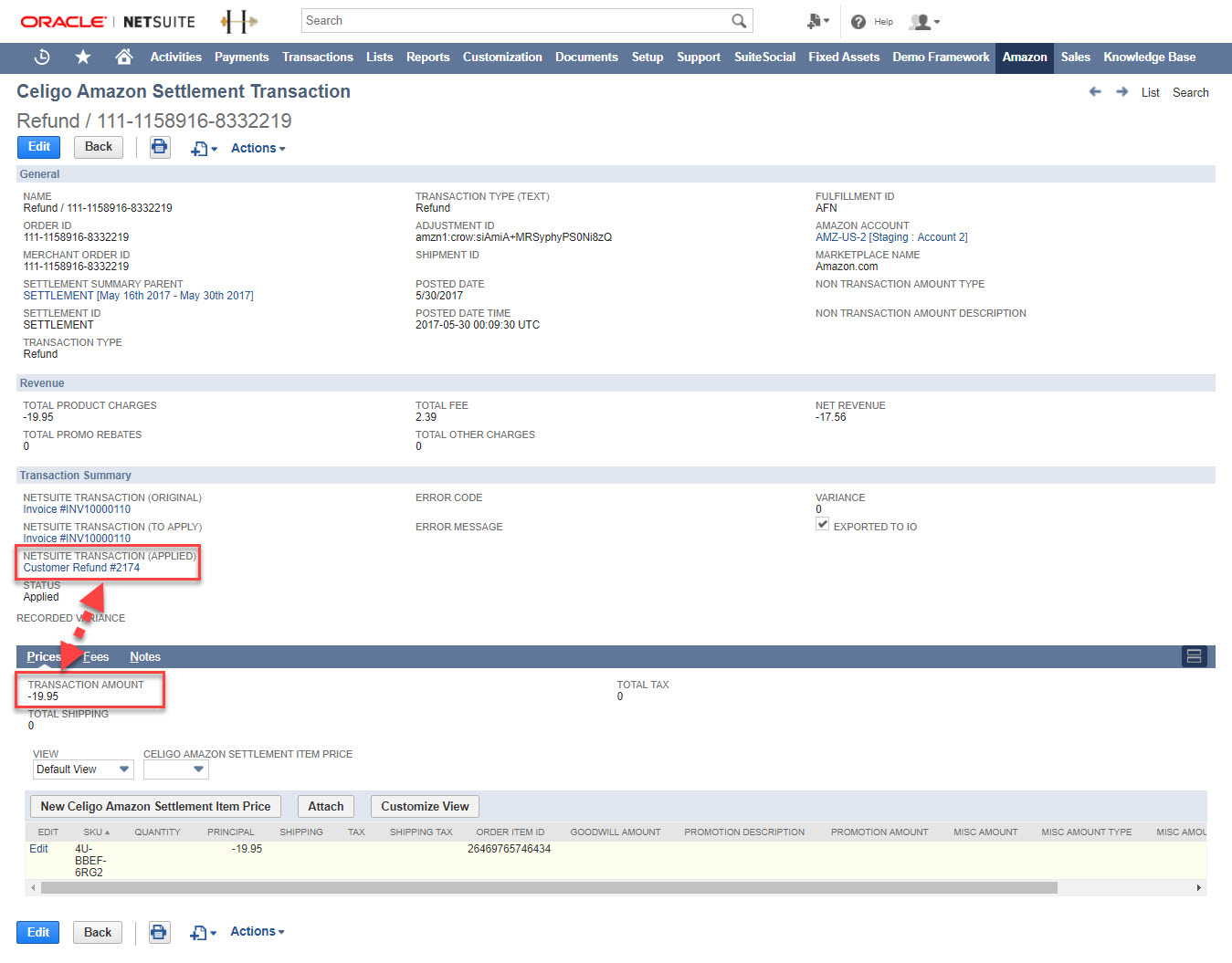Click the bottom Print icon
The height and width of the screenshot is (963, 1232).
point(159,932)
